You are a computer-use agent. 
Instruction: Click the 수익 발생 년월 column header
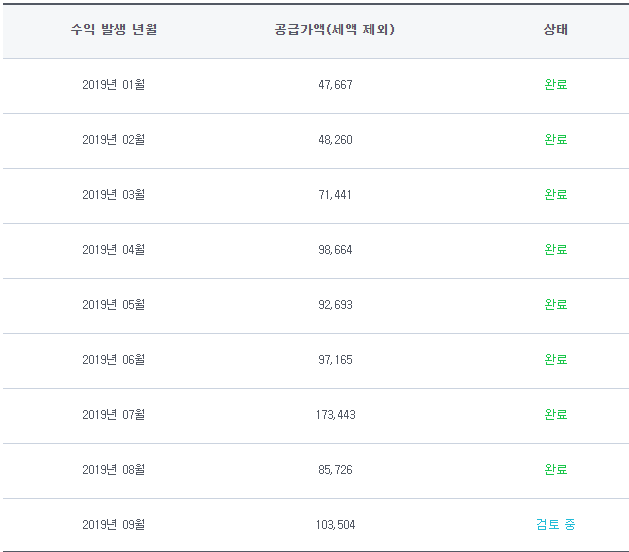114,30
